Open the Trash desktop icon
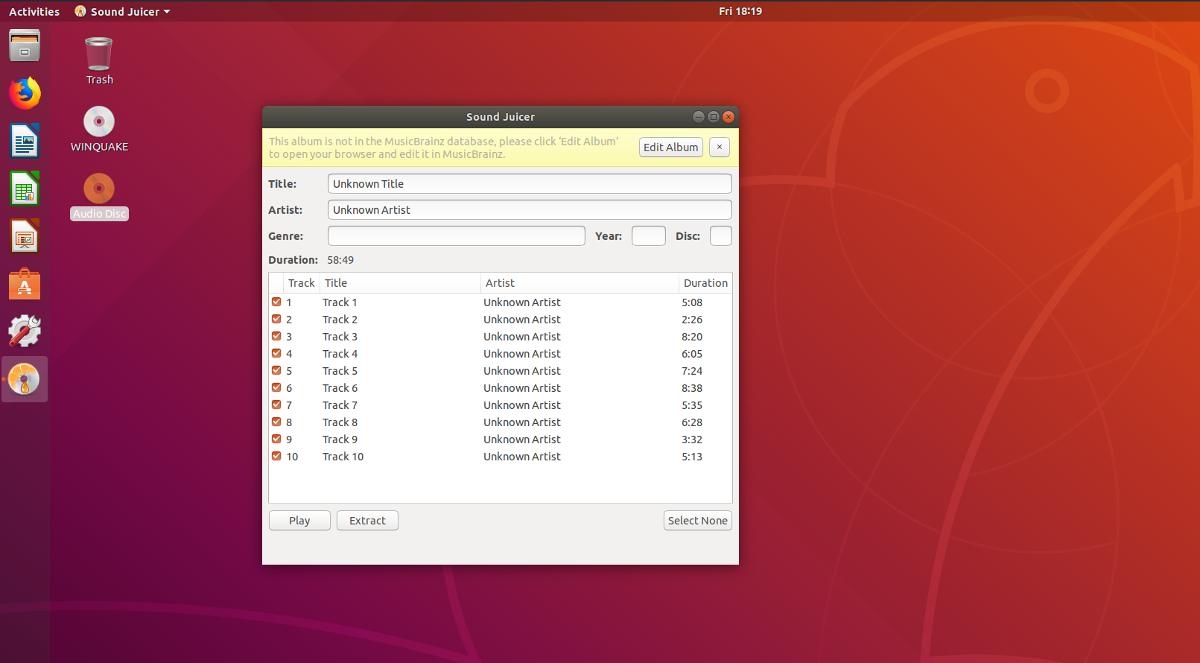Screen dimensions: 1200x663 pyautogui.click(x=98, y=50)
